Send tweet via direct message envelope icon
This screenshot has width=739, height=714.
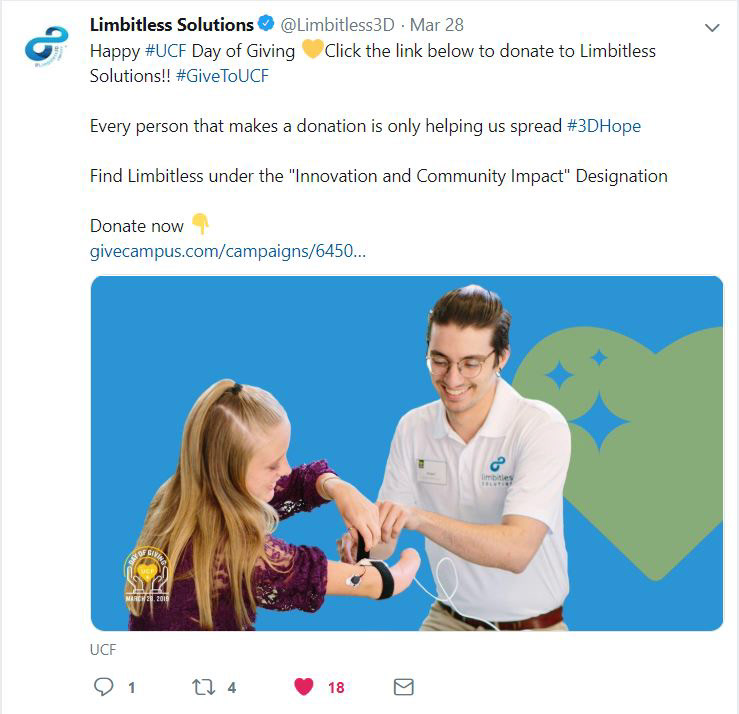[x=404, y=687]
